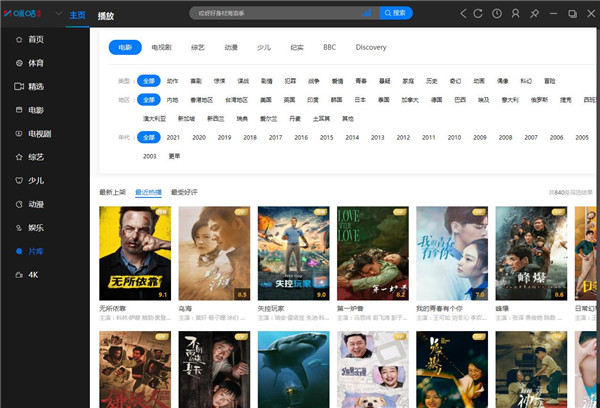600x408 pixels.
Task: Go to 精选 in the sidebar
Action: click(36, 86)
